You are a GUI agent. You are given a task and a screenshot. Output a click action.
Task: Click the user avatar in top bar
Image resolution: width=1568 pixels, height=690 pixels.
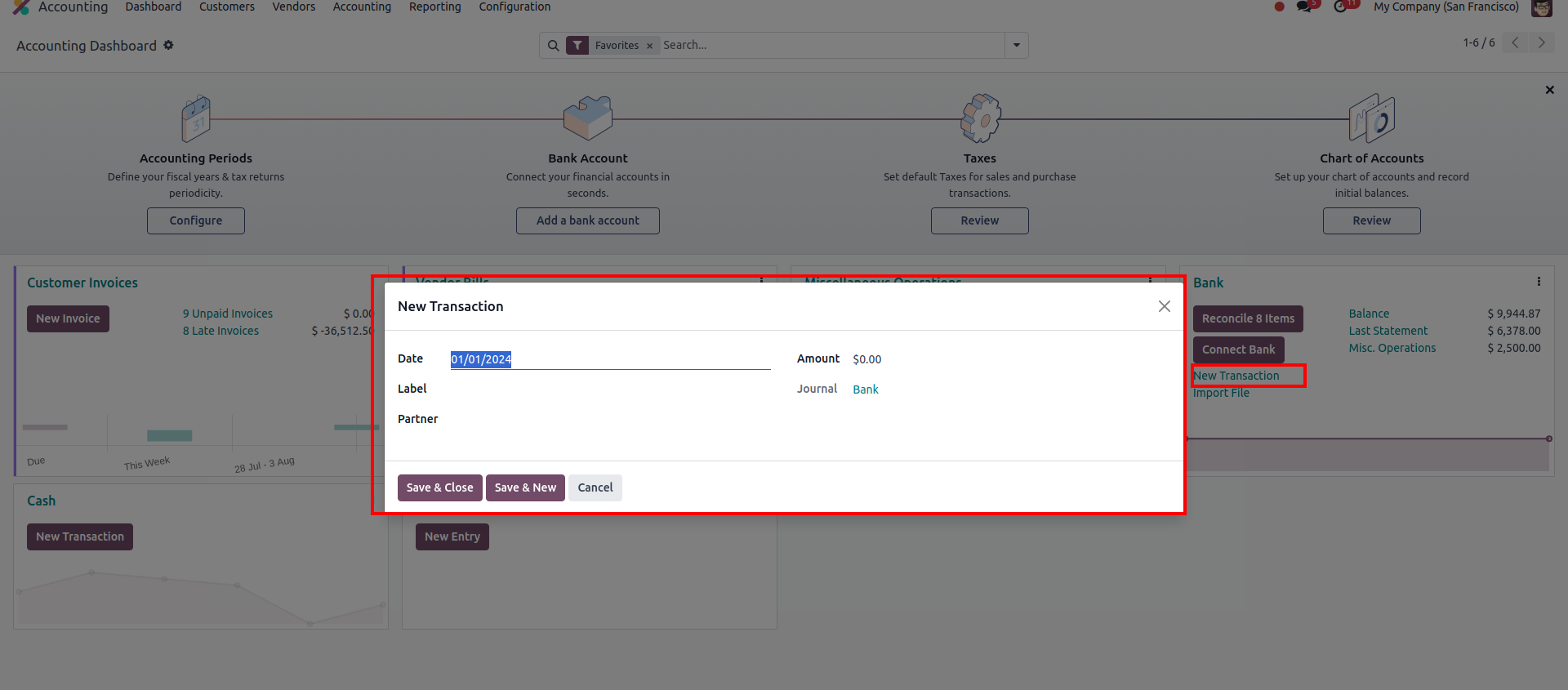[x=1541, y=8]
